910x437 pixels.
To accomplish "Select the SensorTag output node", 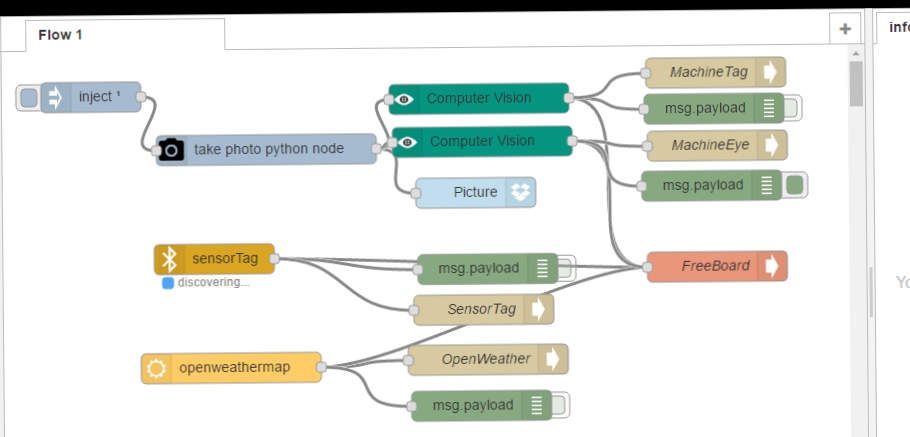I will tap(481, 309).
